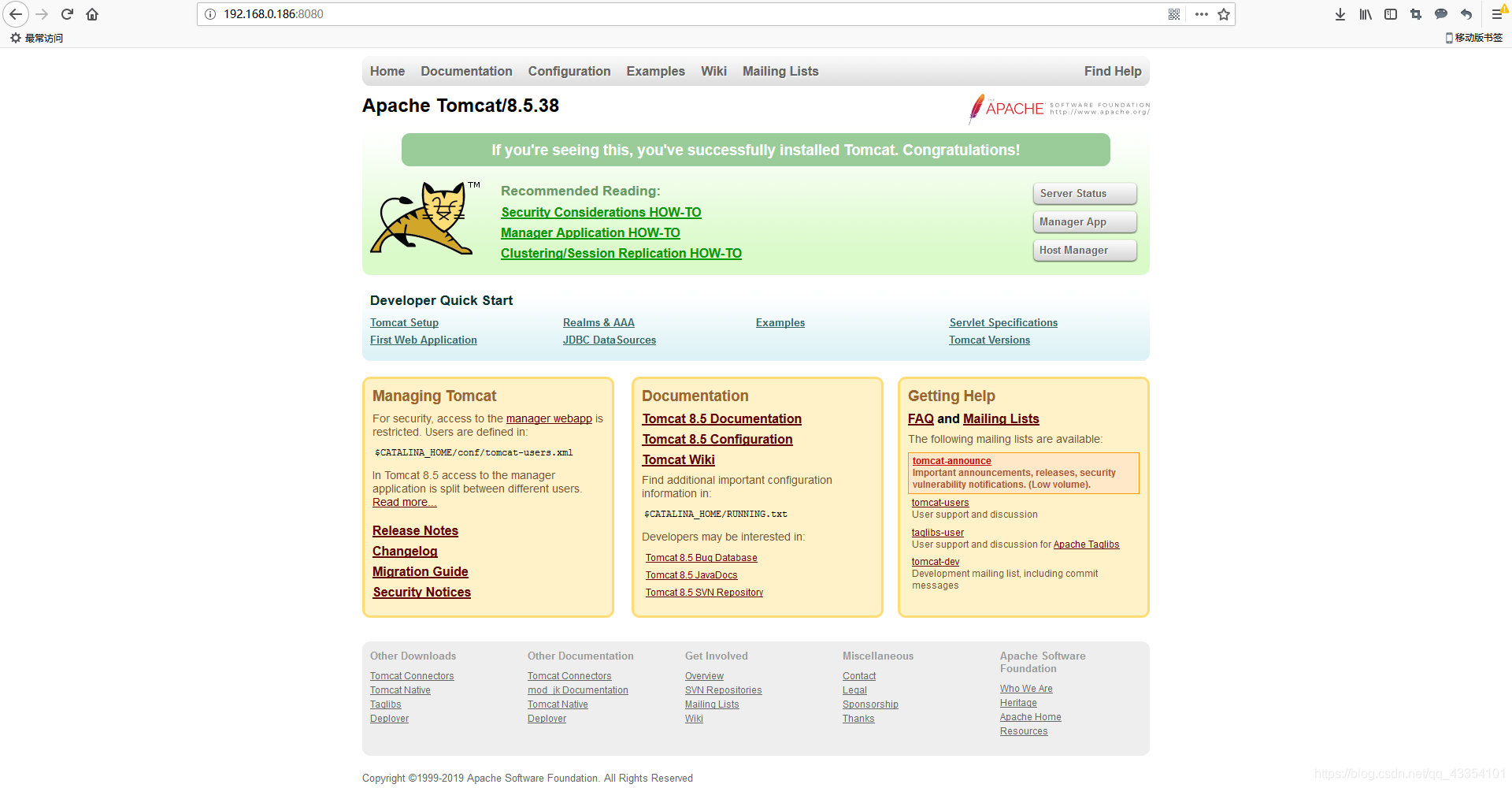Click the browser back arrow
The height and width of the screenshot is (788, 1512).
[16, 14]
